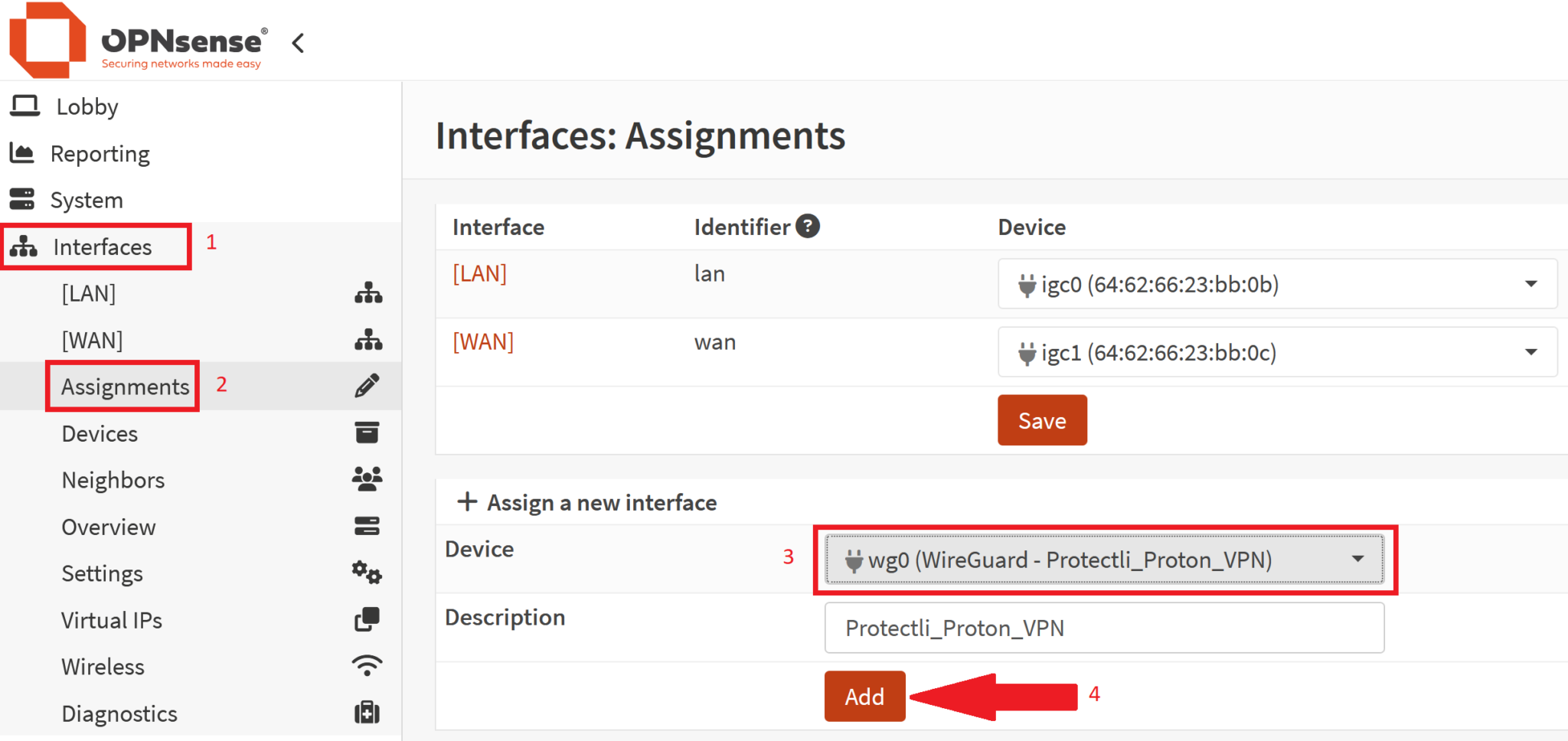Click the Virtual IPs copy icon
The height and width of the screenshot is (741, 1568).
(x=367, y=619)
